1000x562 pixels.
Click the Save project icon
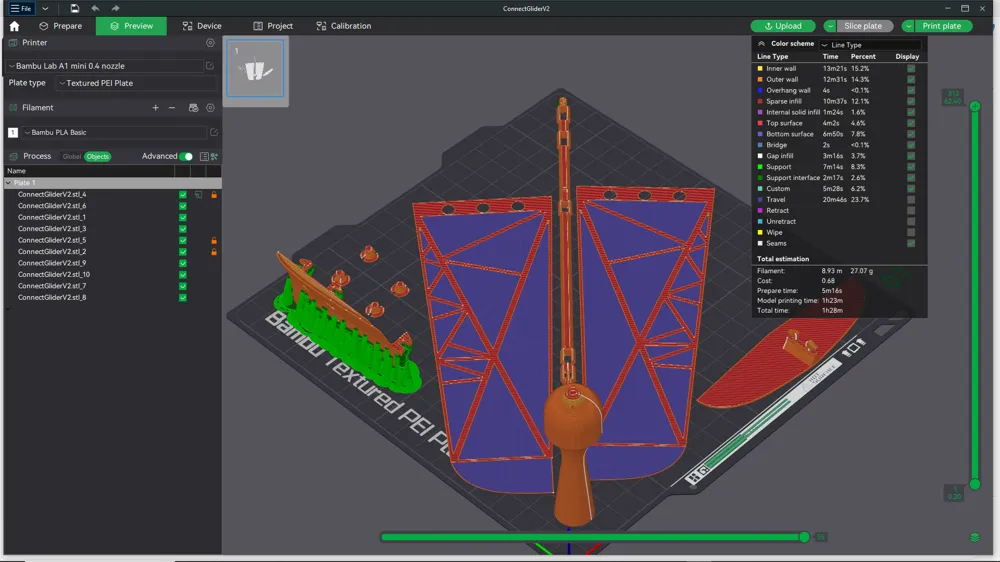pos(75,8)
